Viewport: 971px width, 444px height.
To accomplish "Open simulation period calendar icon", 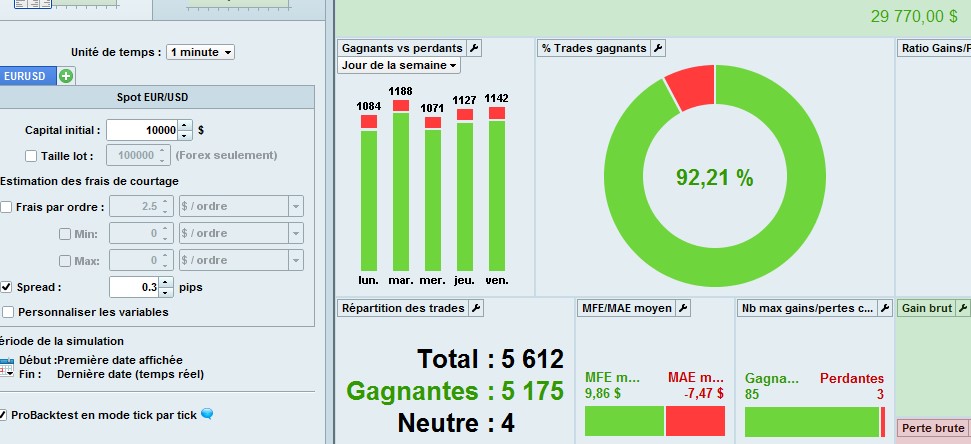I will point(6,367).
